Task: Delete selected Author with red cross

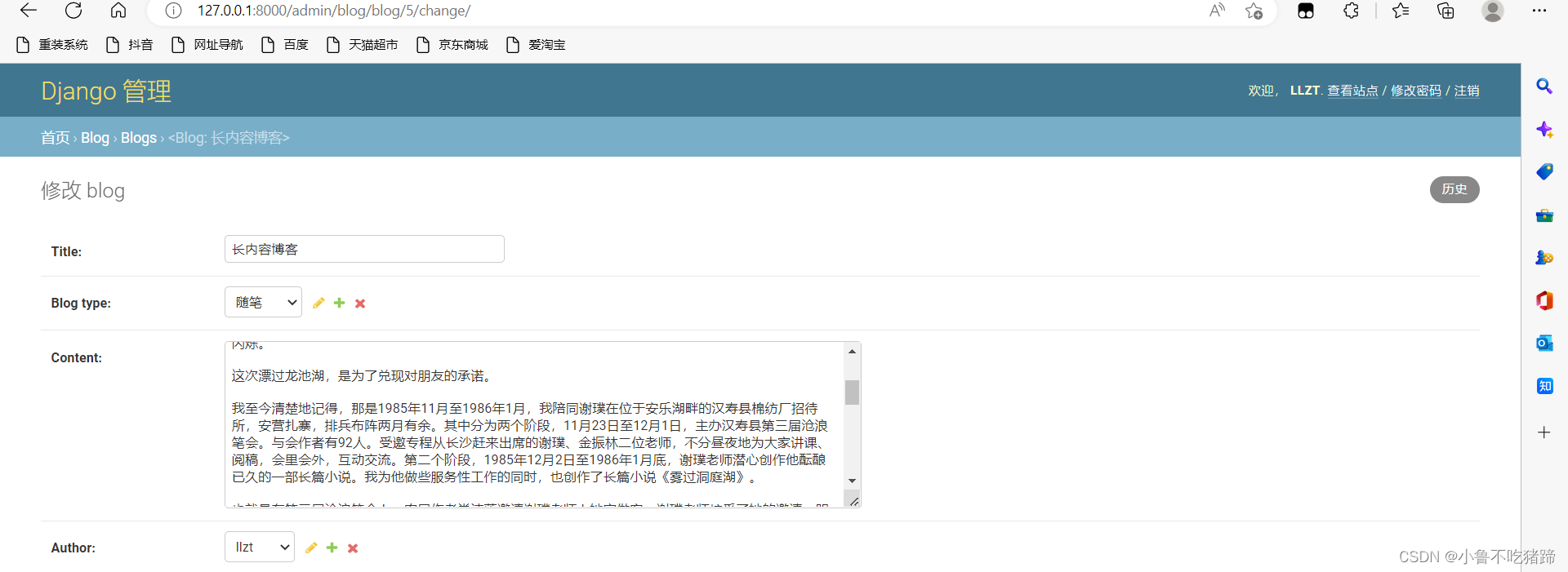Action: 353,548
